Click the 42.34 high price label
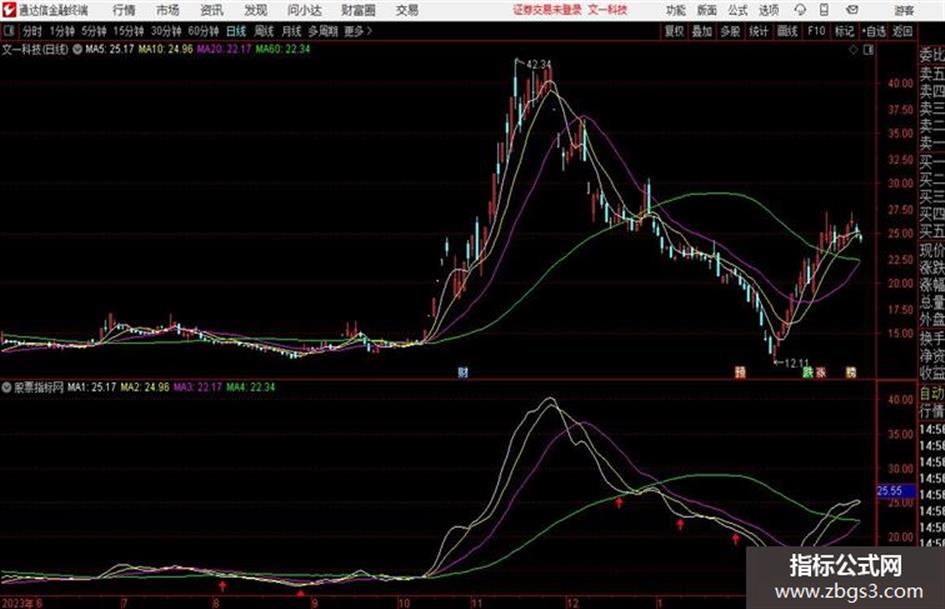Image resolution: width=945 pixels, height=609 pixels. (x=539, y=65)
